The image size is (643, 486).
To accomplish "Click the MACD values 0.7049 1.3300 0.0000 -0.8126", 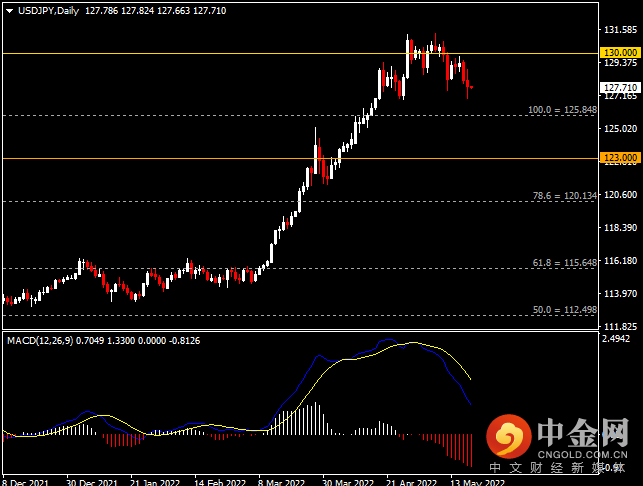I will click(138, 341).
